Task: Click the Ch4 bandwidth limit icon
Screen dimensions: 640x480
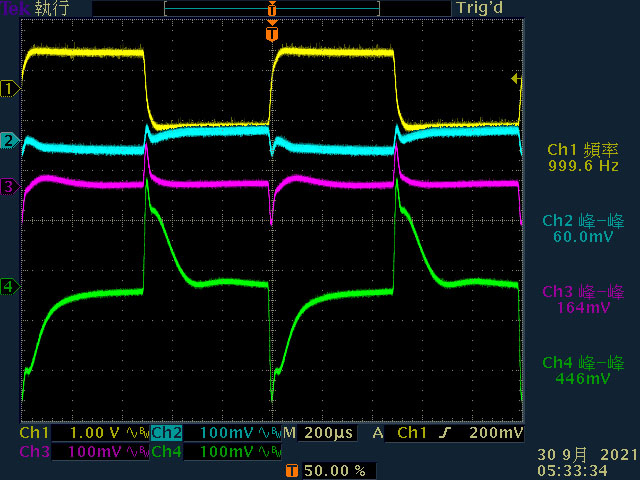Action: (x=269, y=452)
